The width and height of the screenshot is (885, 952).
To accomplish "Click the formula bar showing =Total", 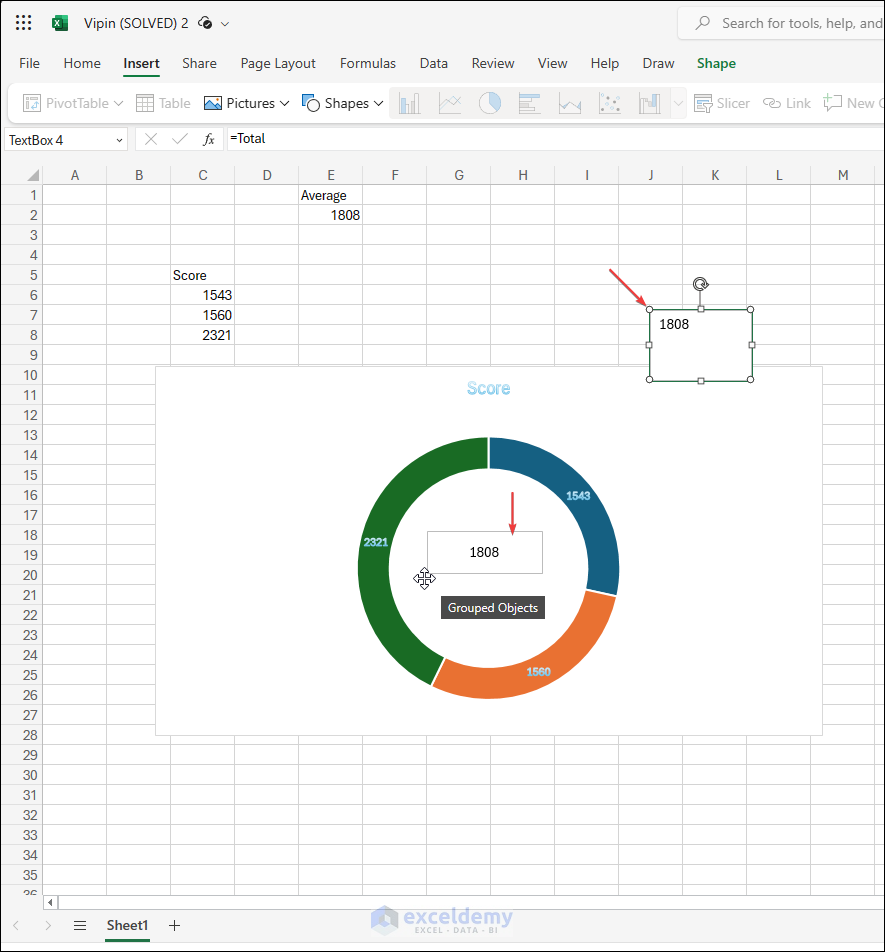I will [555, 138].
